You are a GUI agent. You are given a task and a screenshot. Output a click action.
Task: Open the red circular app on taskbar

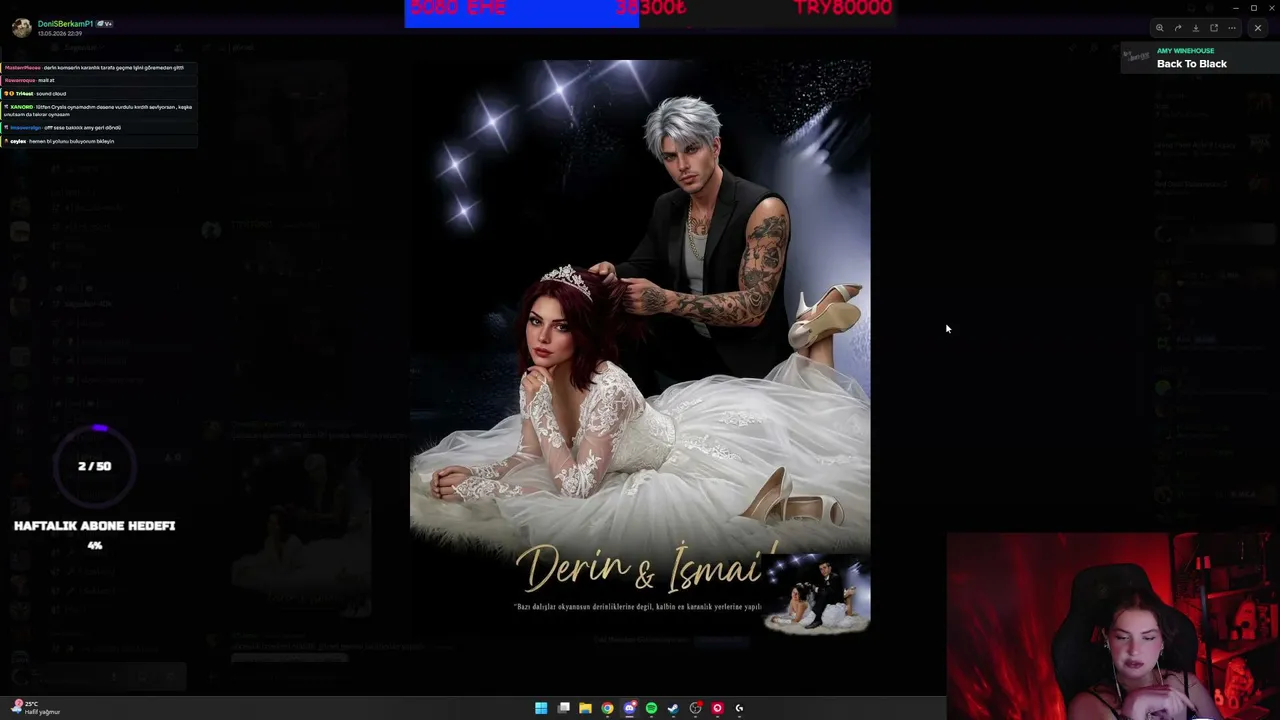[717, 708]
